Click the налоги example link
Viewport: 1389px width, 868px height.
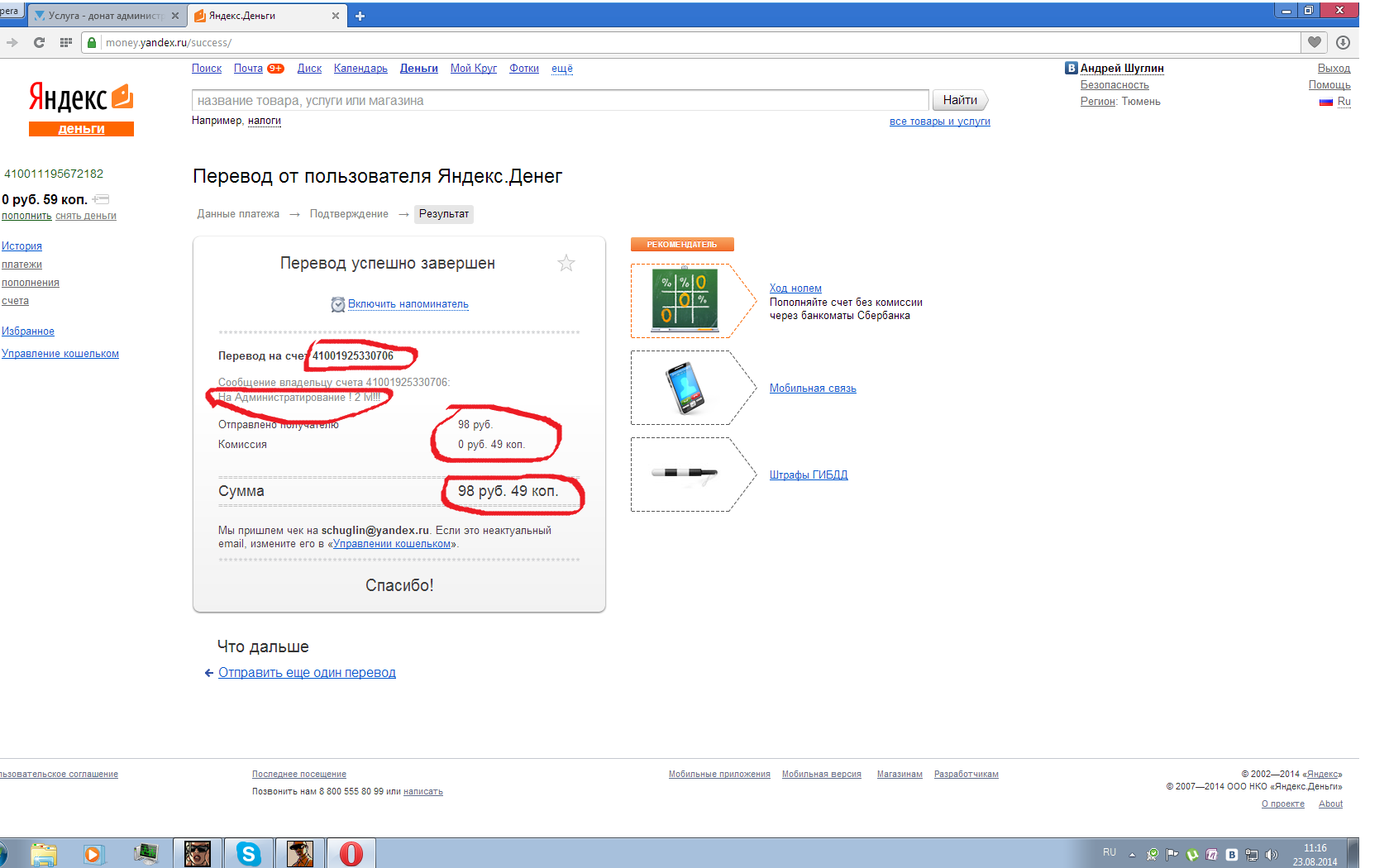[x=265, y=121]
